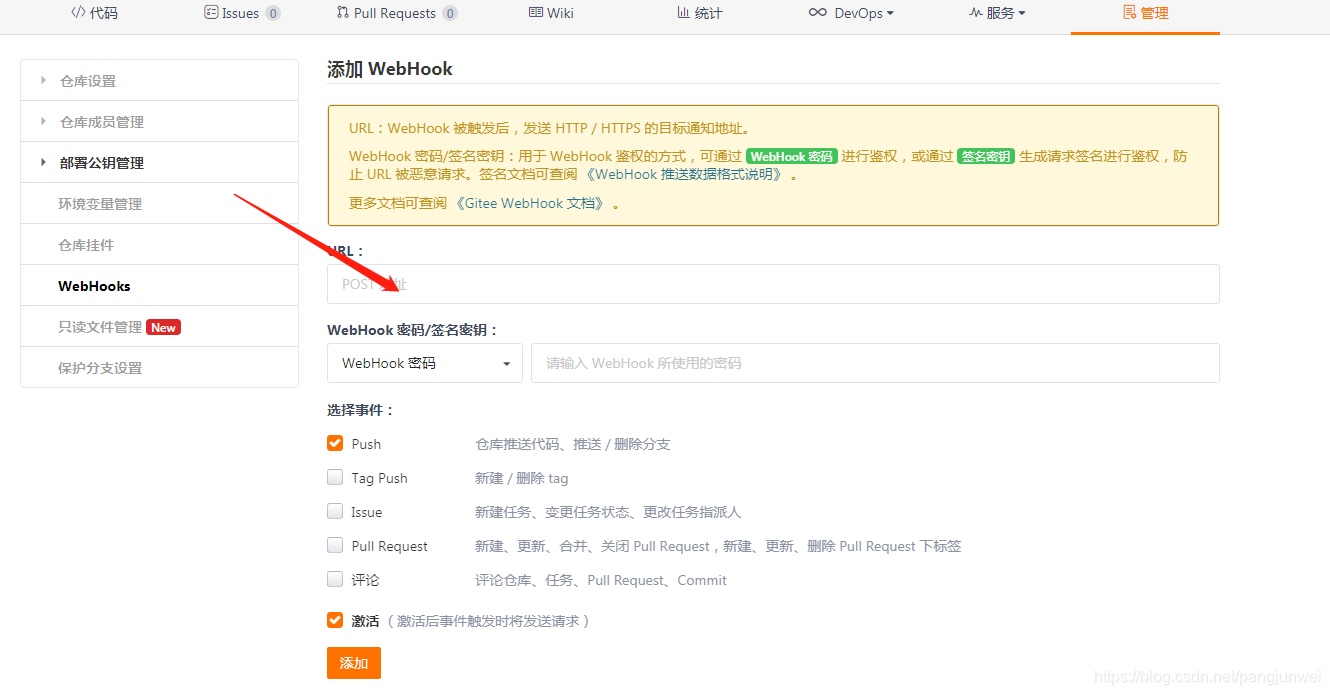Expand the 仓库设置 sidebar section
Screen dimensions: 1330x695
pos(160,80)
